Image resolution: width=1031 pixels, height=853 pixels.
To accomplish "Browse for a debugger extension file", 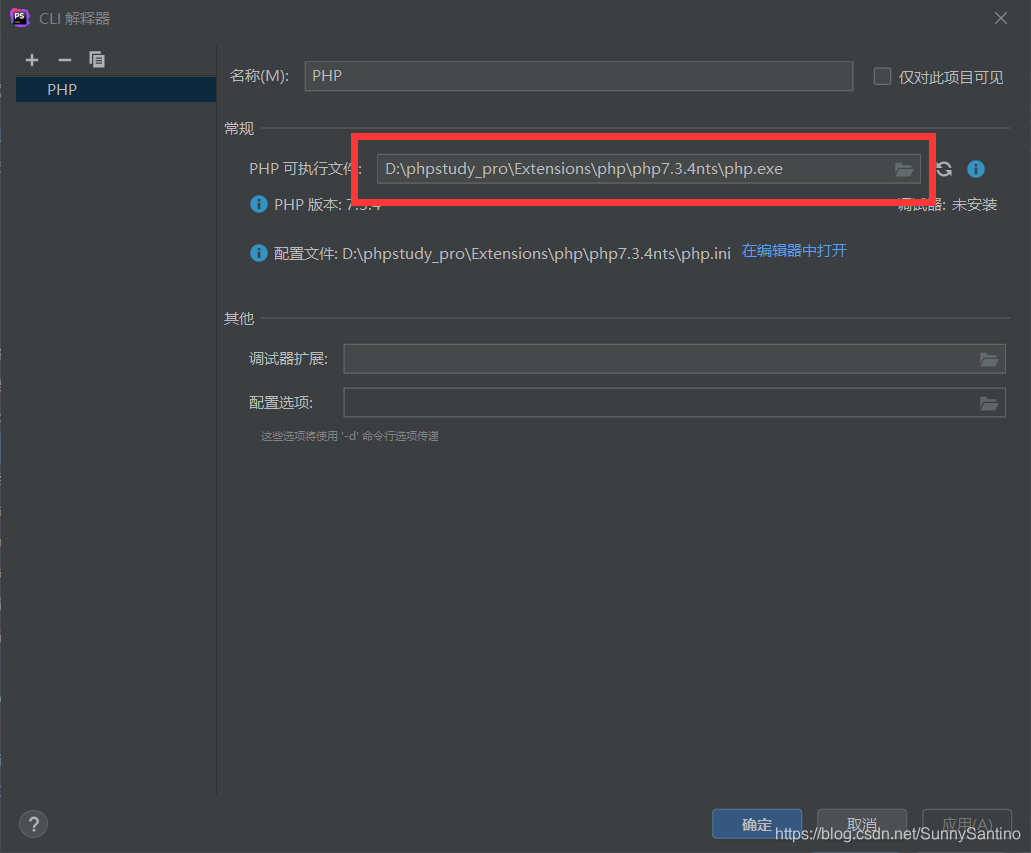I will click(x=989, y=358).
